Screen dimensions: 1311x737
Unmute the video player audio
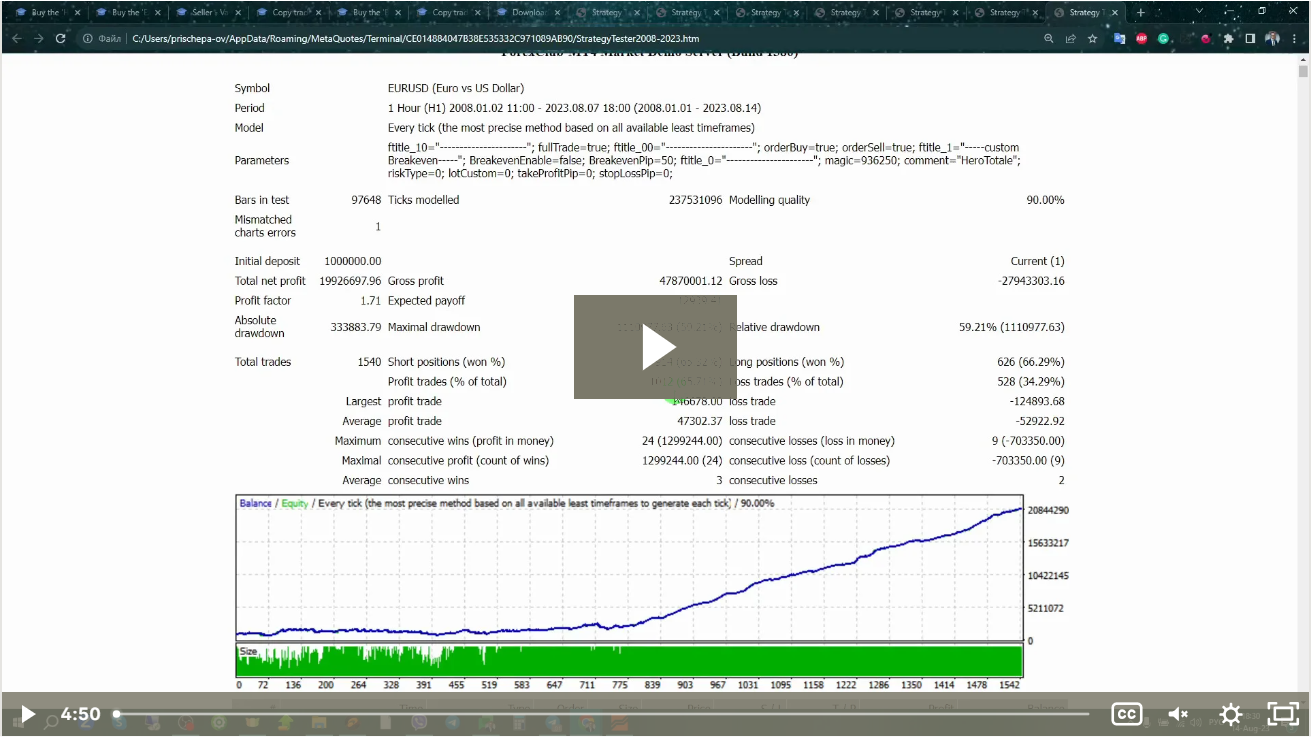point(1178,714)
